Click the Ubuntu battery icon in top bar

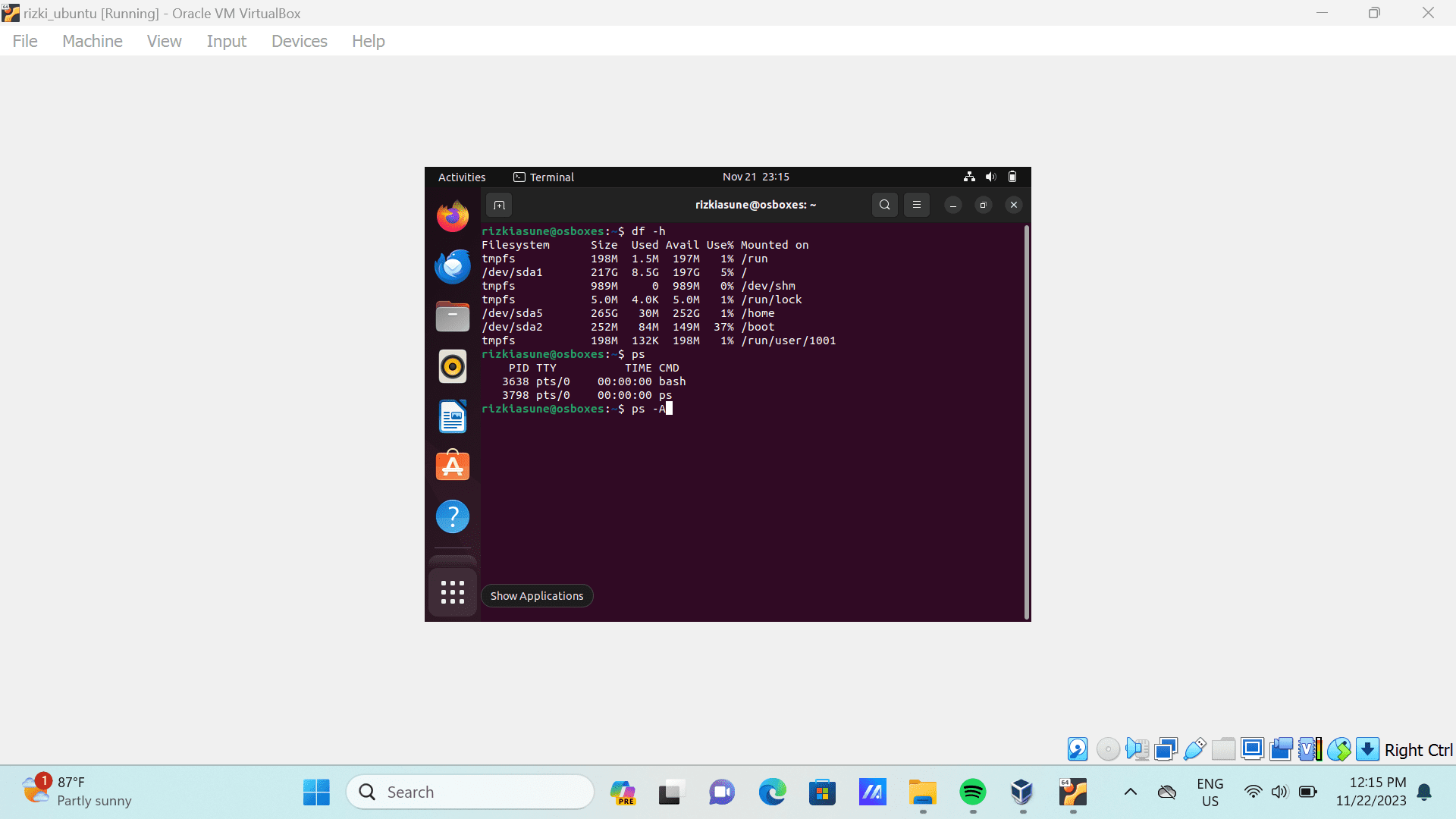1012,177
